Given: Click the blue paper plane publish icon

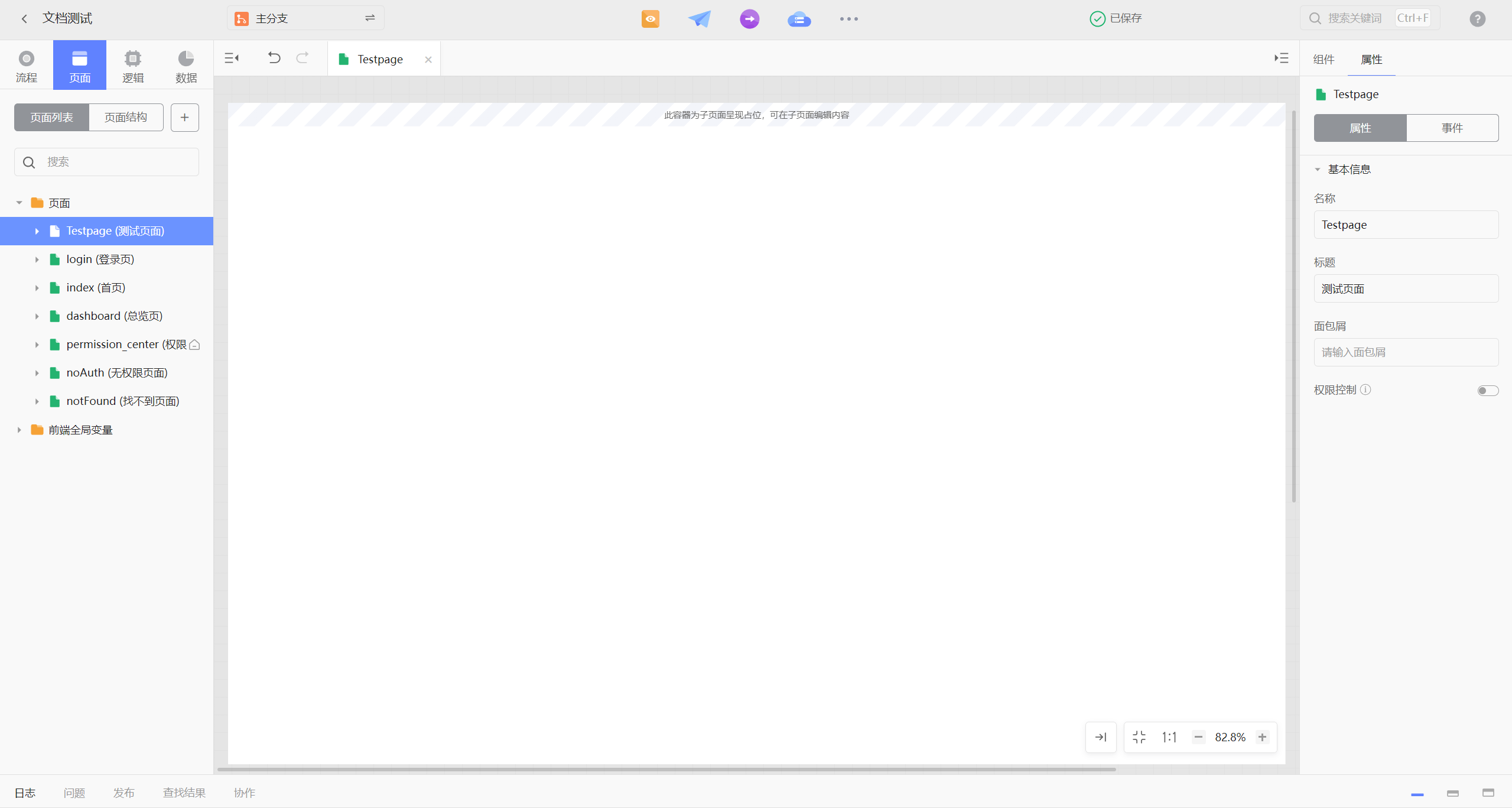Looking at the screenshot, I should pyautogui.click(x=700, y=19).
